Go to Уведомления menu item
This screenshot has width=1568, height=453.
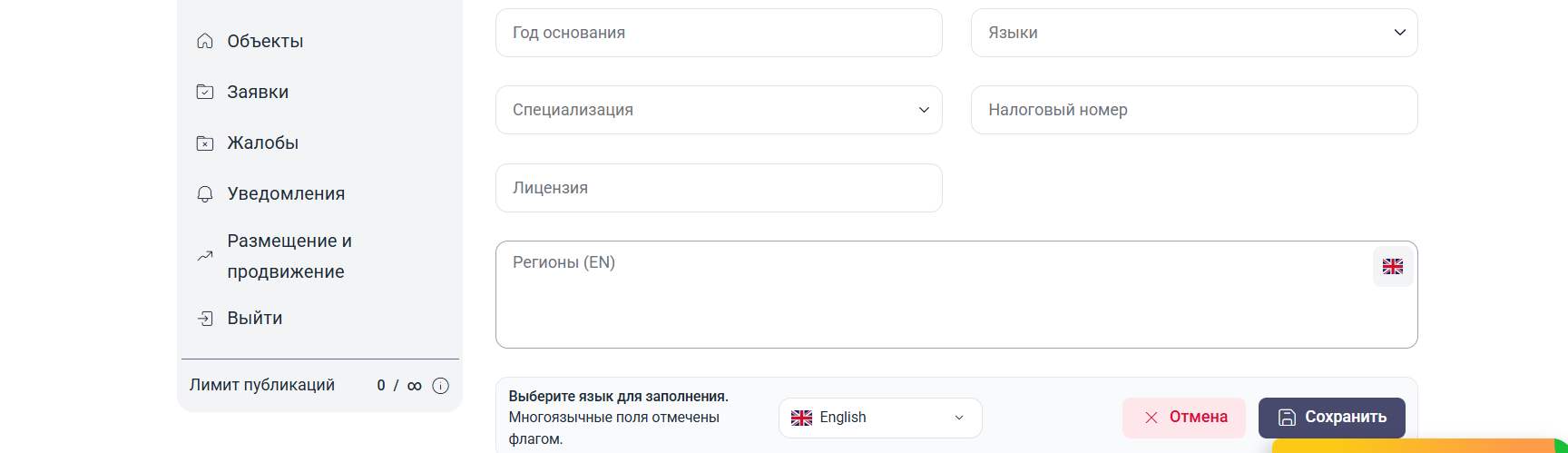pyautogui.click(x=286, y=193)
